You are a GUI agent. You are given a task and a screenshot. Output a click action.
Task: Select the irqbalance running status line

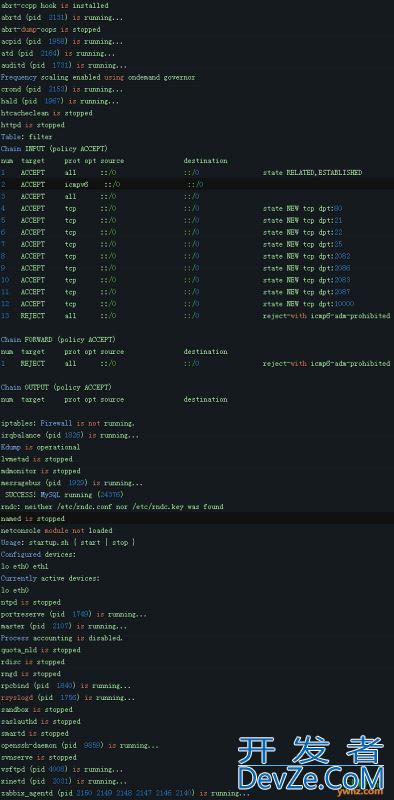tap(70, 435)
